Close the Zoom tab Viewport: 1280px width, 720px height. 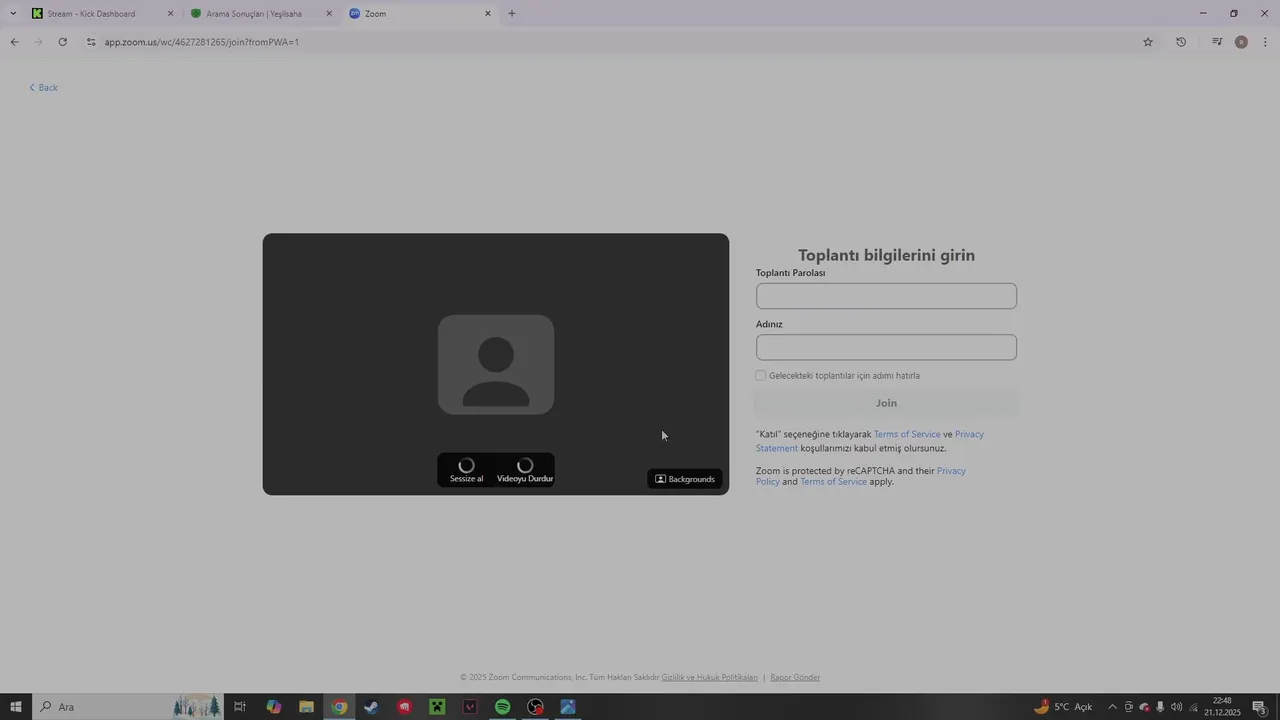488,14
